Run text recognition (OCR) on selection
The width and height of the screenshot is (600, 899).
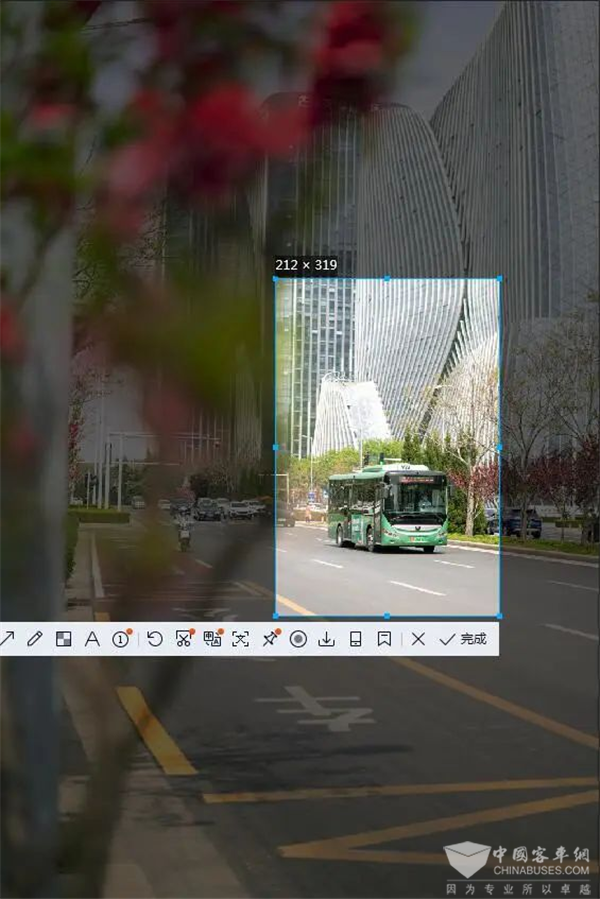(x=241, y=639)
